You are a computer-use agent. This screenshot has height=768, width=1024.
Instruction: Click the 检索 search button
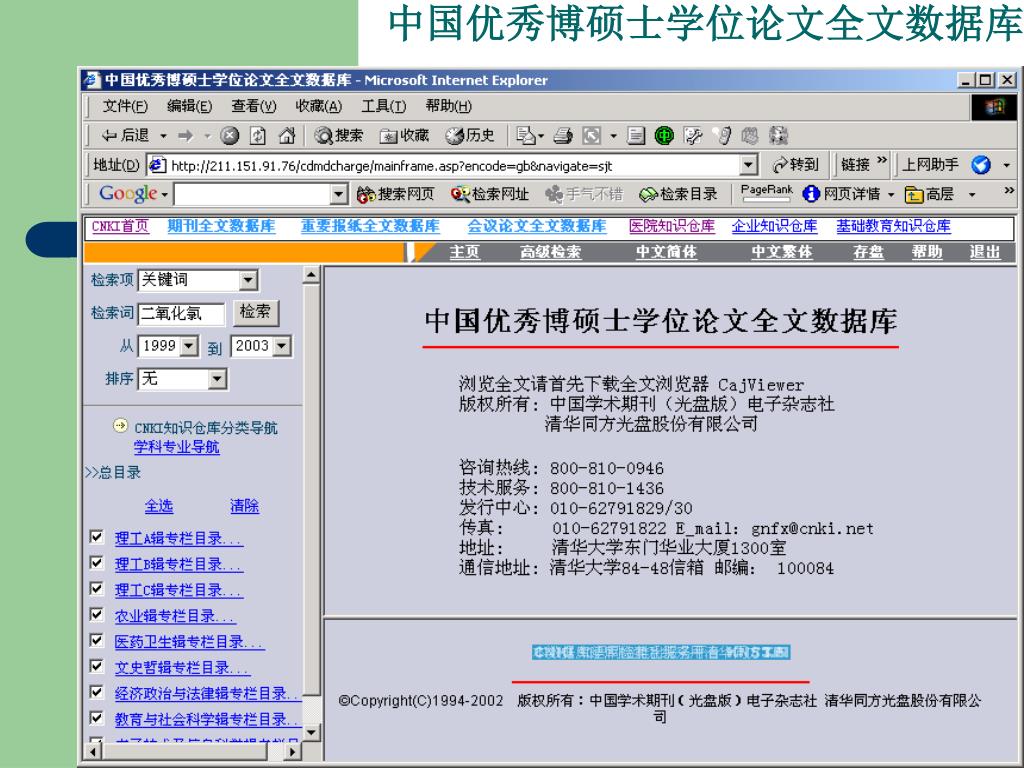(255, 312)
